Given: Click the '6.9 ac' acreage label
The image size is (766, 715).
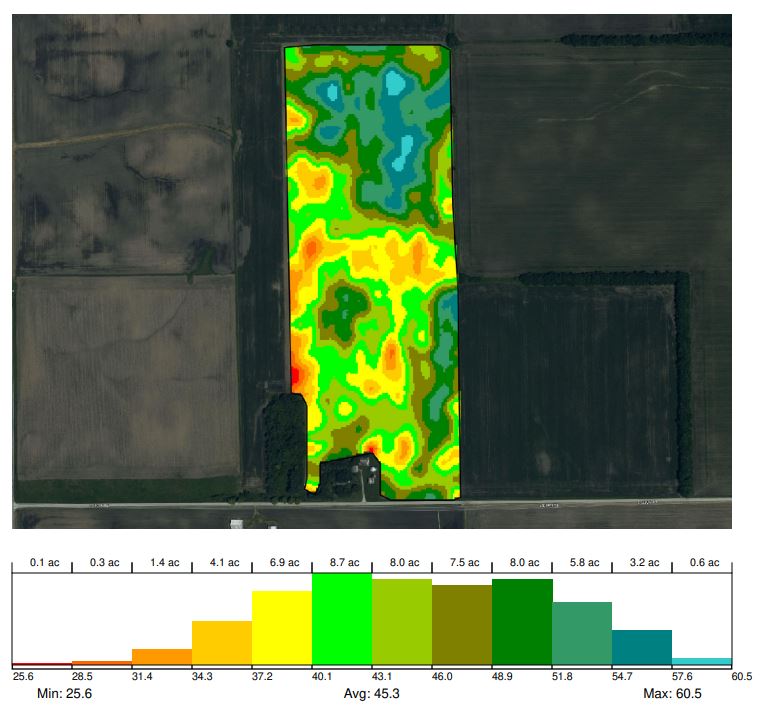Looking at the screenshot, I should pos(284,562).
